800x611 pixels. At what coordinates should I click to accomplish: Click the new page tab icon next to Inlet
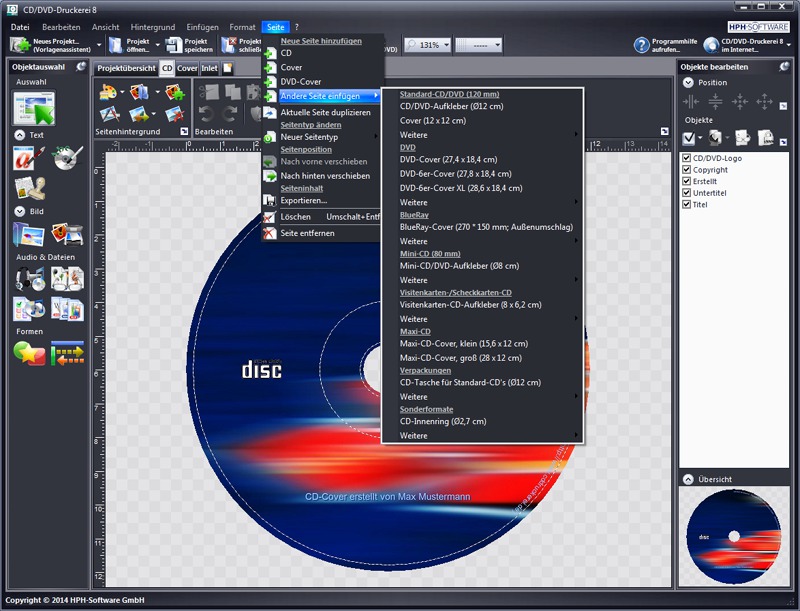228,68
